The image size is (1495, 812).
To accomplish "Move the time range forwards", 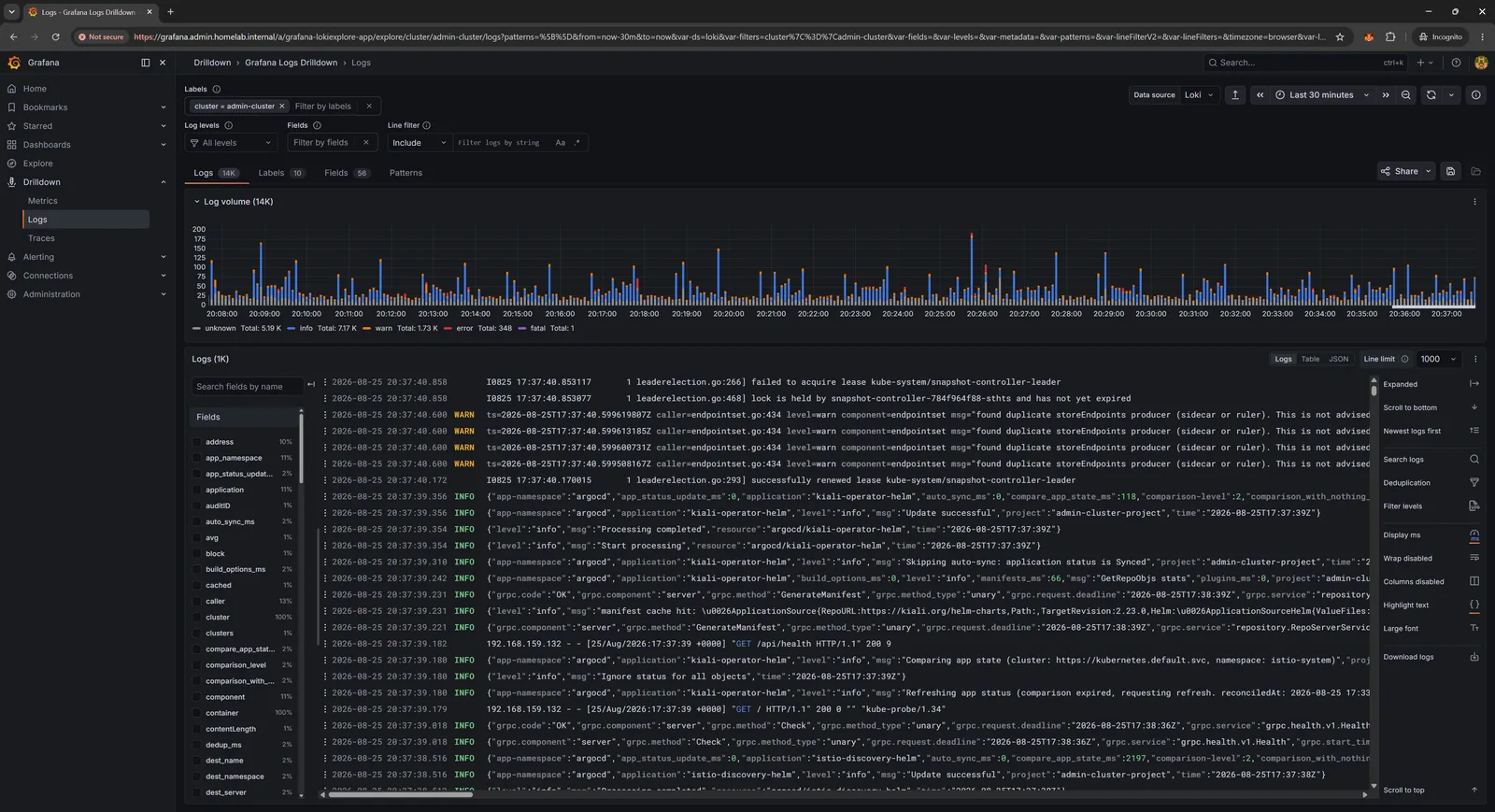I will pos(1385,95).
